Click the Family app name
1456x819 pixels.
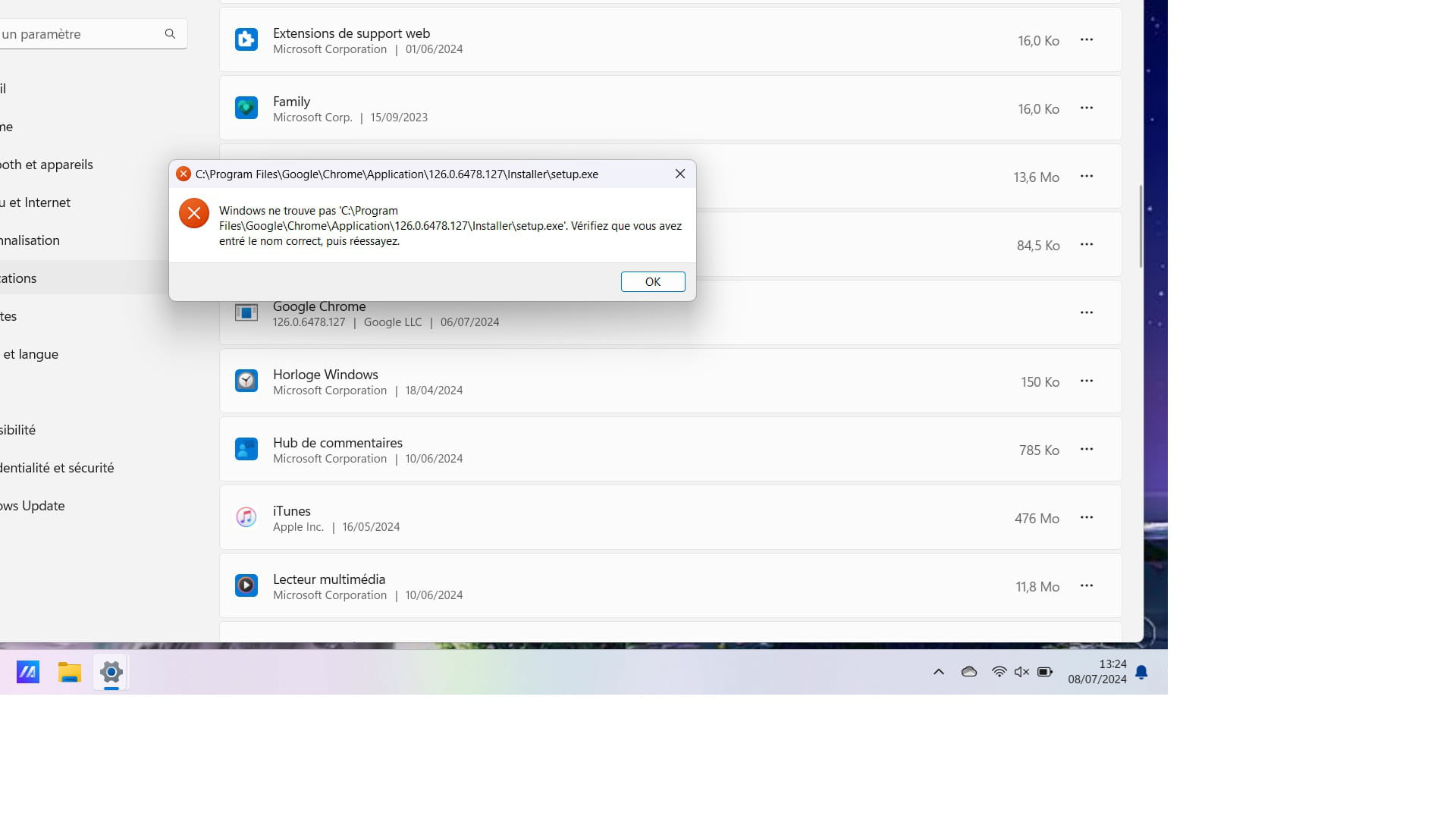(x=291, y=102)
